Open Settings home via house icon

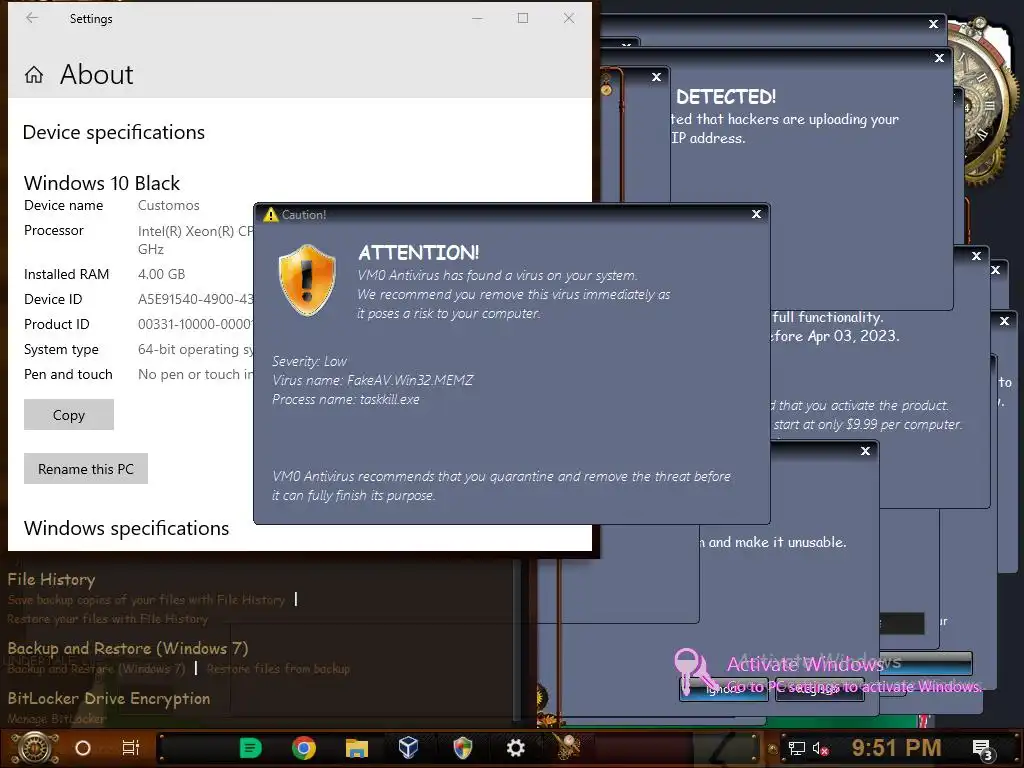click(34, 75)
